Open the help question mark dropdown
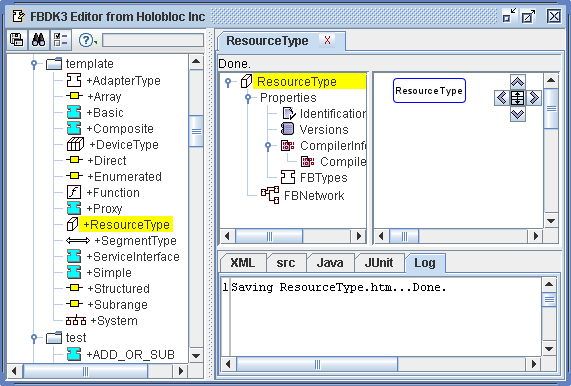This screenshot has height=386, width=571. [x=88, y=40]
